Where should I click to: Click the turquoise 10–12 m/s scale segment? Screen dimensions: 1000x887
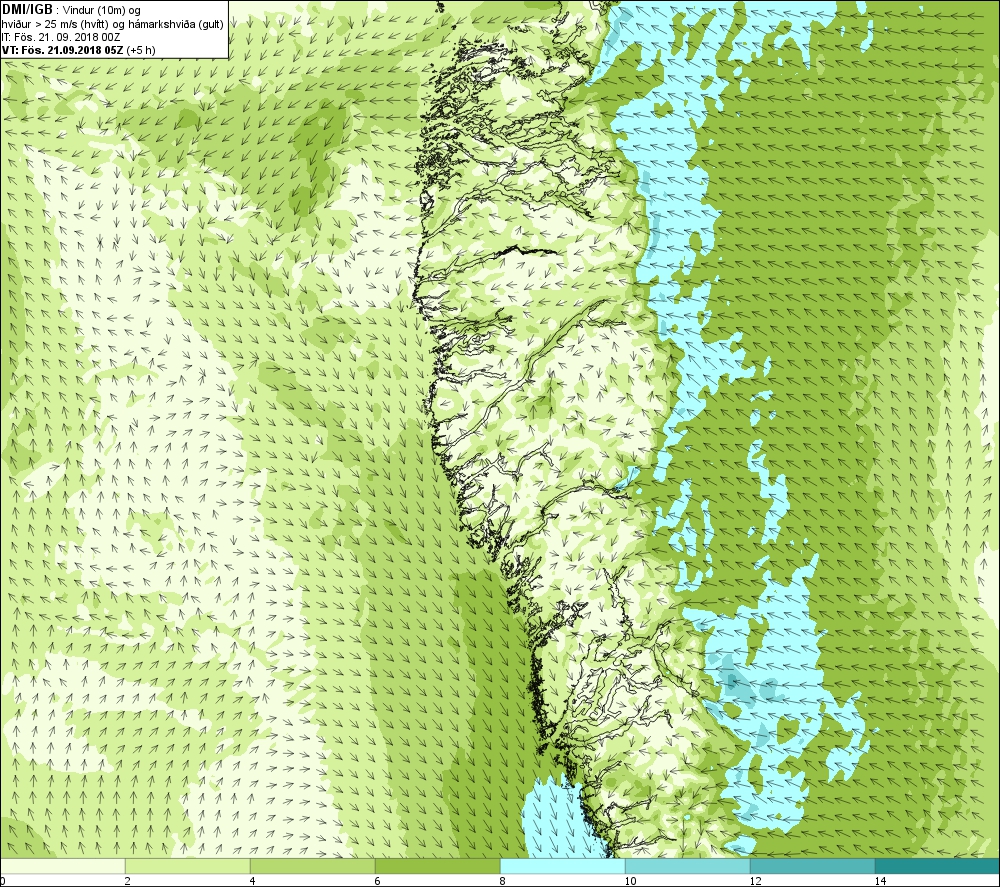click(688, 866)
